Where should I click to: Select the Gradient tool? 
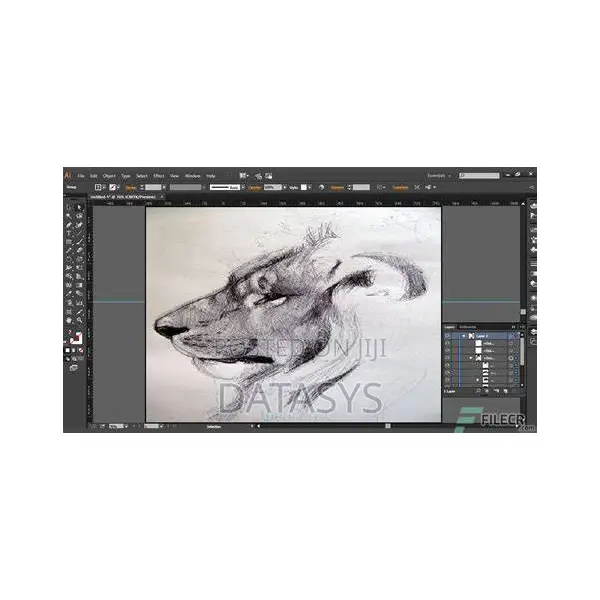coord(79,285)
